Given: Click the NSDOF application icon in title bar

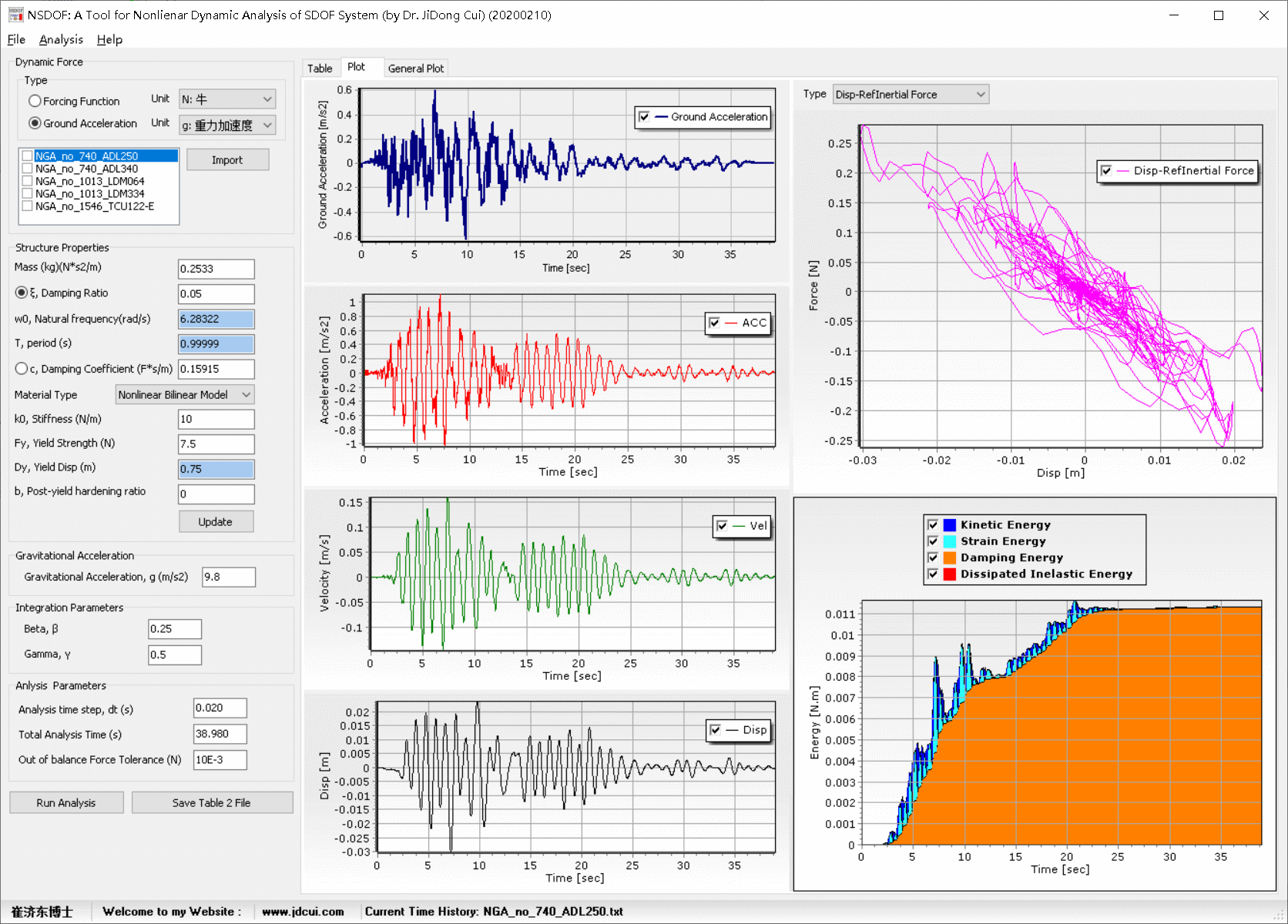Looking at the screenshot, I should (x=15, y=15).
